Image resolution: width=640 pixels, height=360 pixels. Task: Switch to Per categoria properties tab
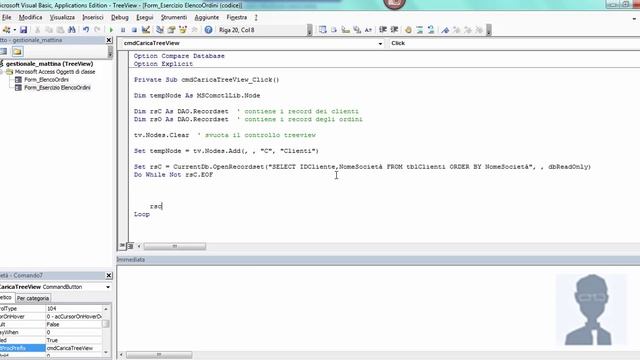(x=33, y=298)
